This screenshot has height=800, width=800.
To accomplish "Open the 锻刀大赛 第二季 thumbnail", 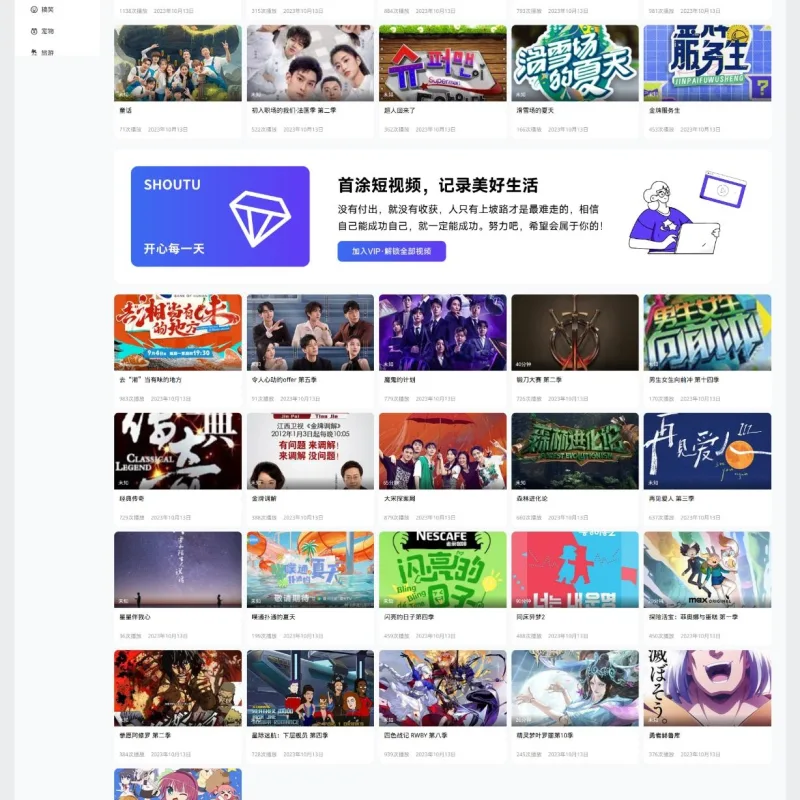I will (575, 332).
